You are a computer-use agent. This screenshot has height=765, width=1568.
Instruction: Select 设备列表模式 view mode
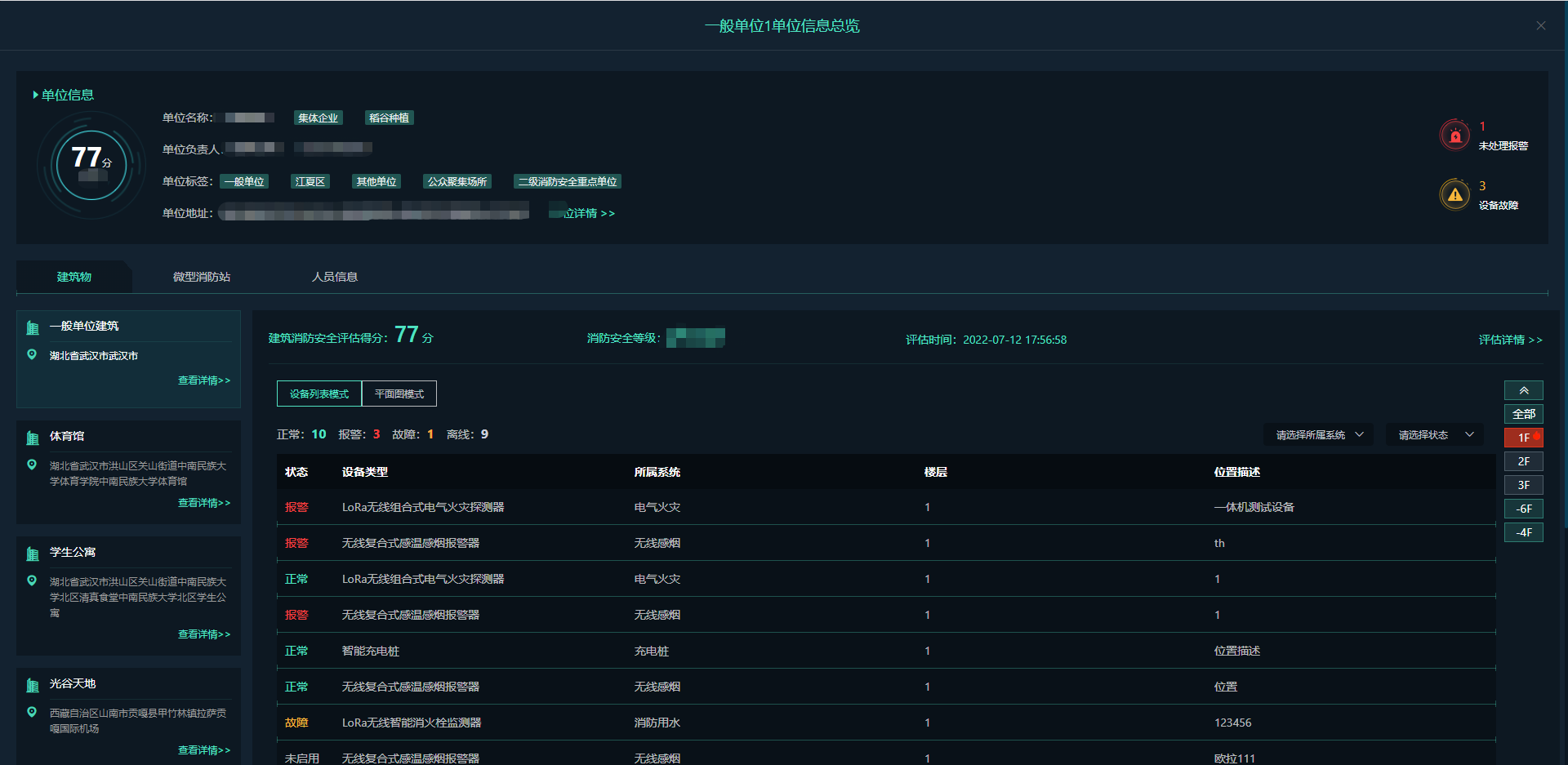pos(319,394)
